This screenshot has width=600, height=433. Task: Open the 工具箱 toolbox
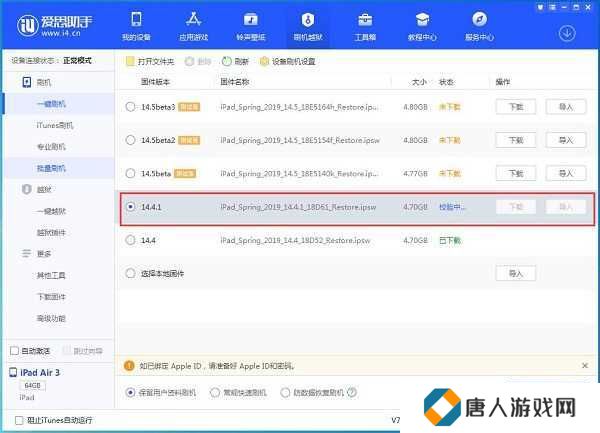point(365,26)
